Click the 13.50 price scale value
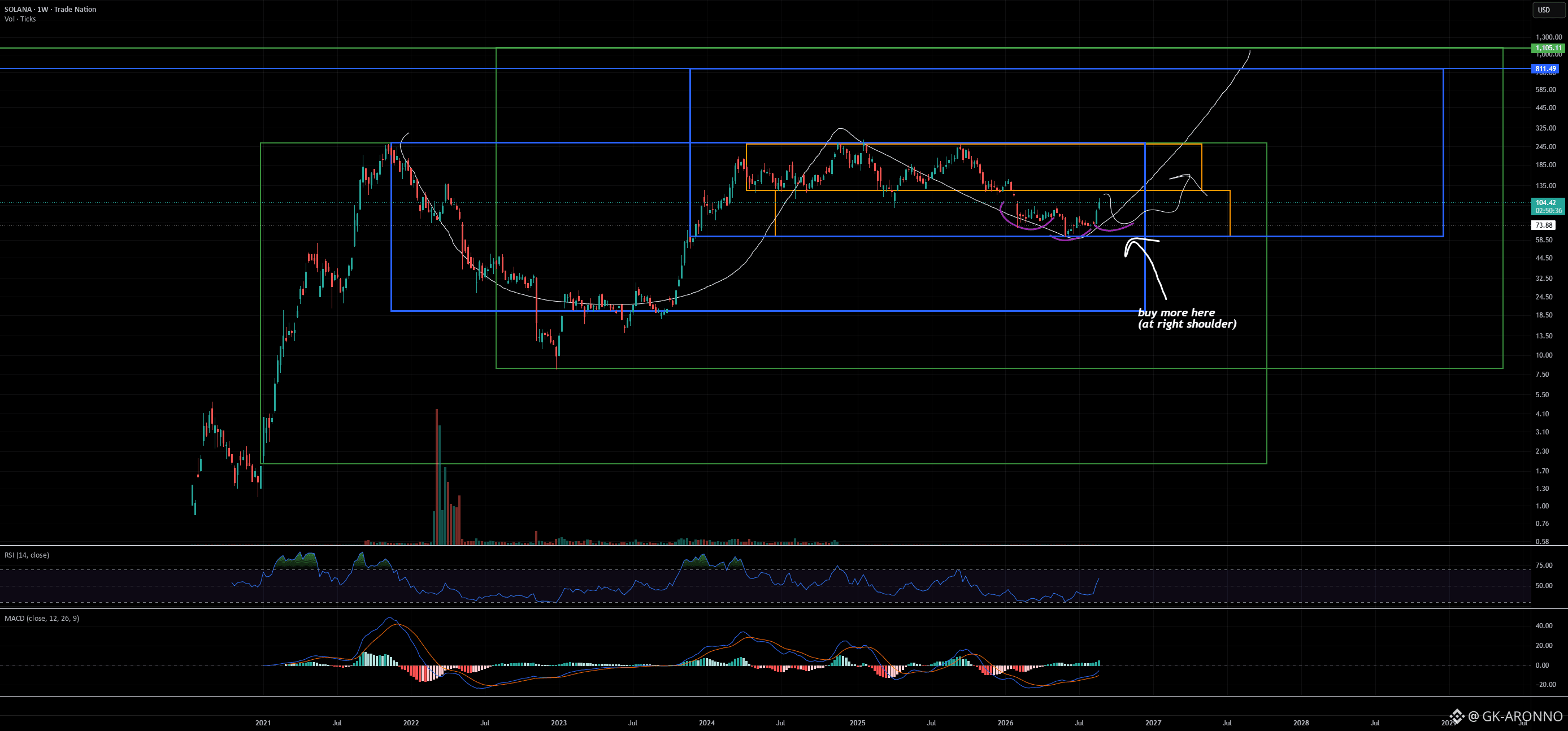 pos(1544,336)
